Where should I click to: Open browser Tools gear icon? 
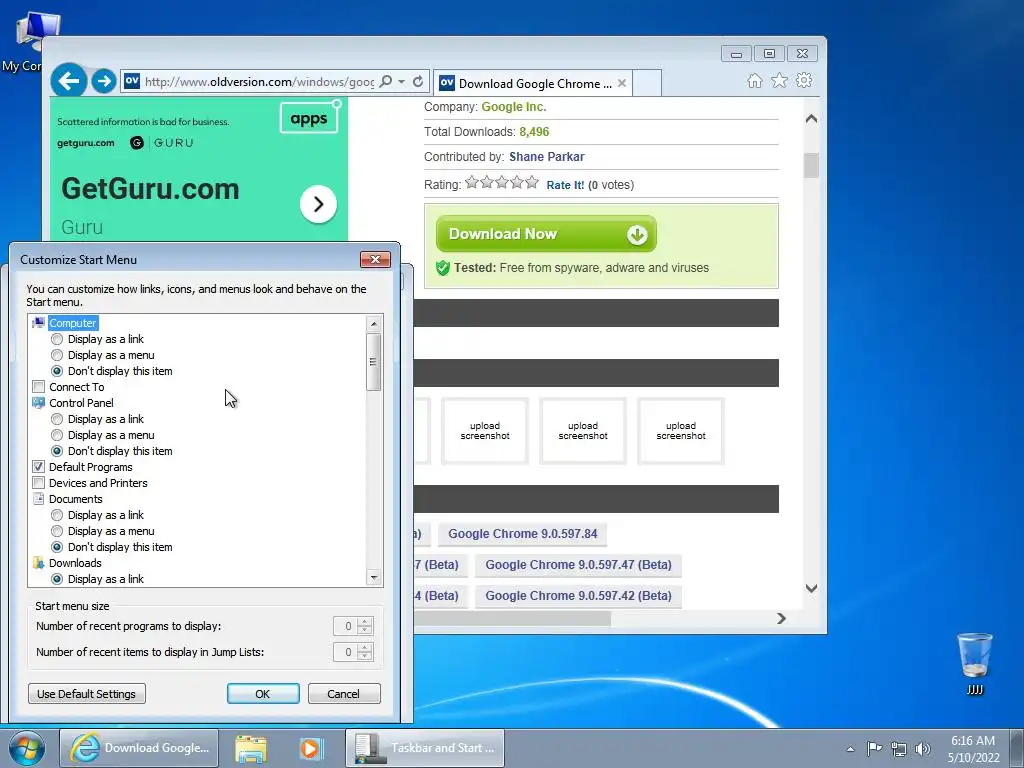[x=804, y=80]
